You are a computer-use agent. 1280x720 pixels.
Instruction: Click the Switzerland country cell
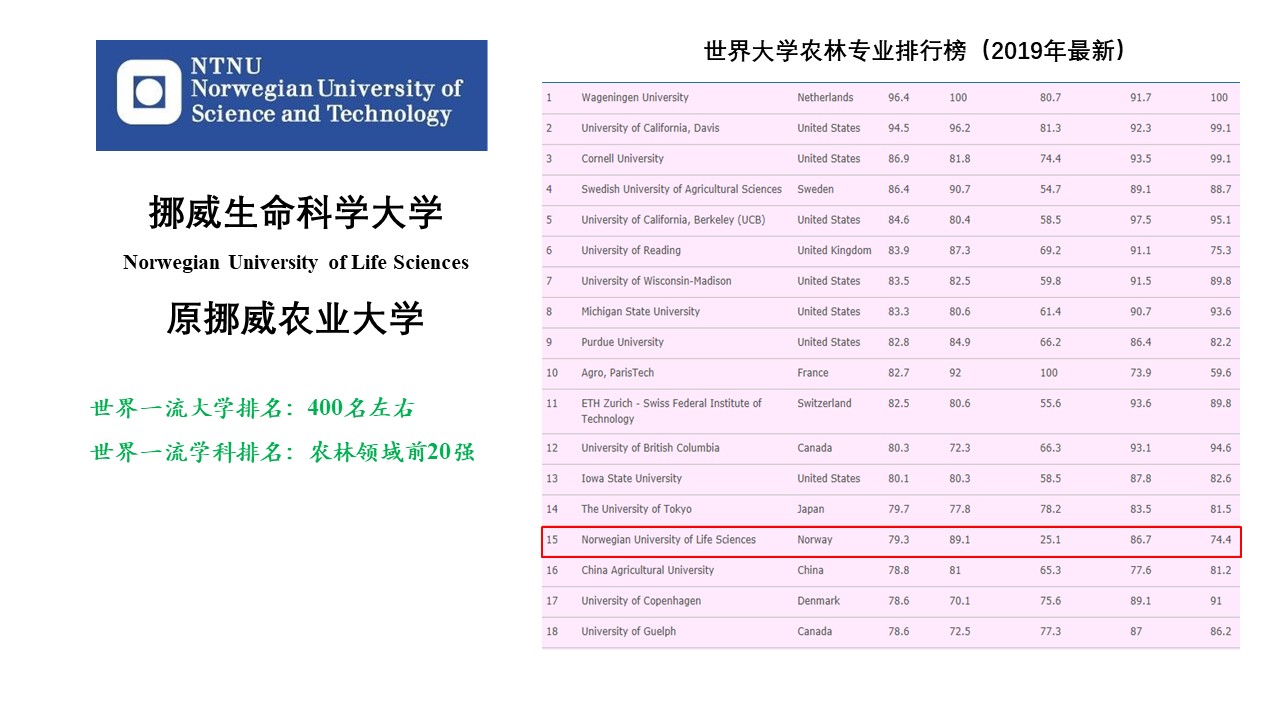coord(824,404)
